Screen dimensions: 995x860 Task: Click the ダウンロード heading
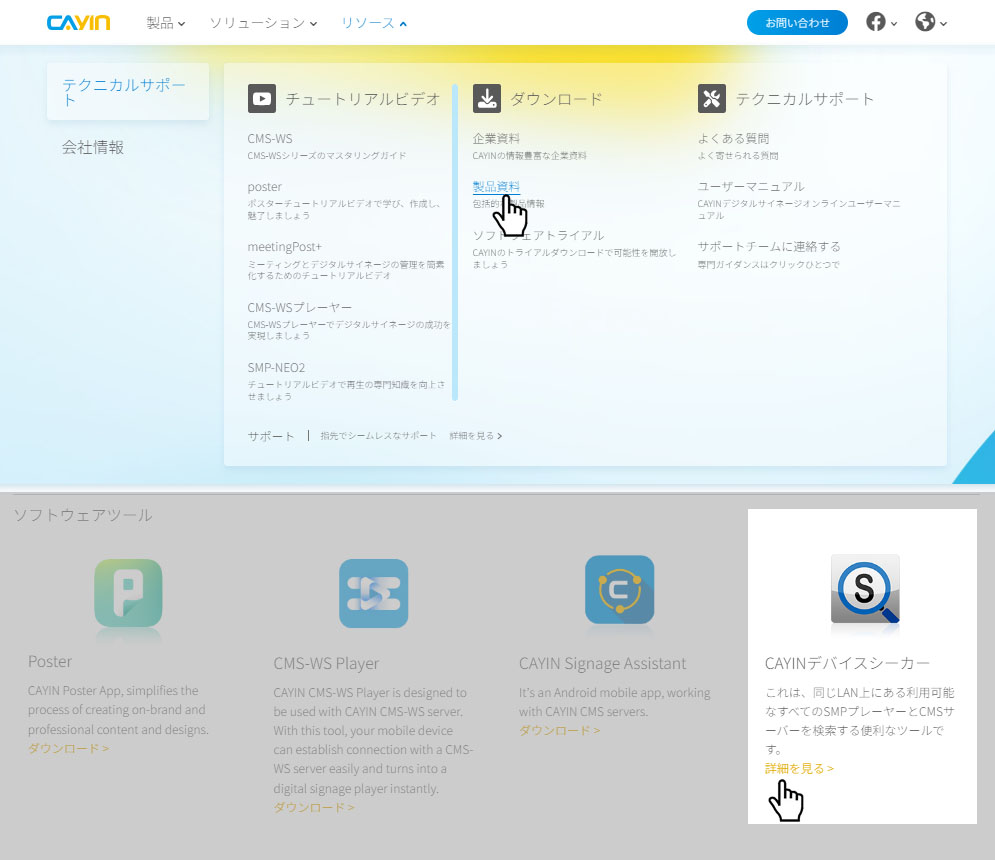[556, 99]
